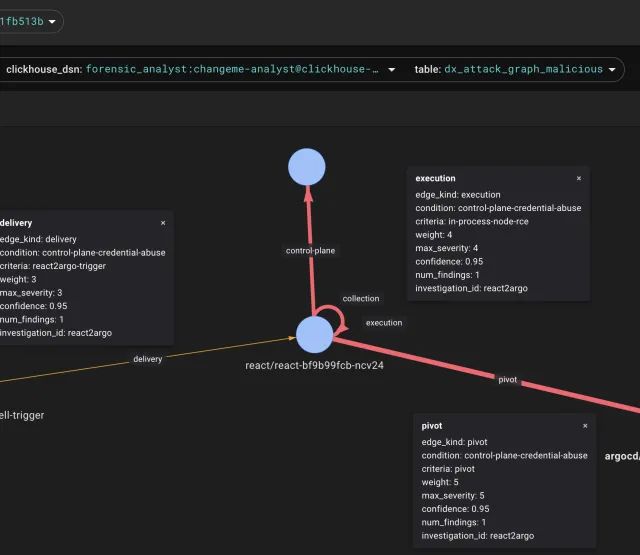The width and height of the screenshot is (640, 555).
Task: Click edge_kind: execution text
Action: click(x=458, y=195)
